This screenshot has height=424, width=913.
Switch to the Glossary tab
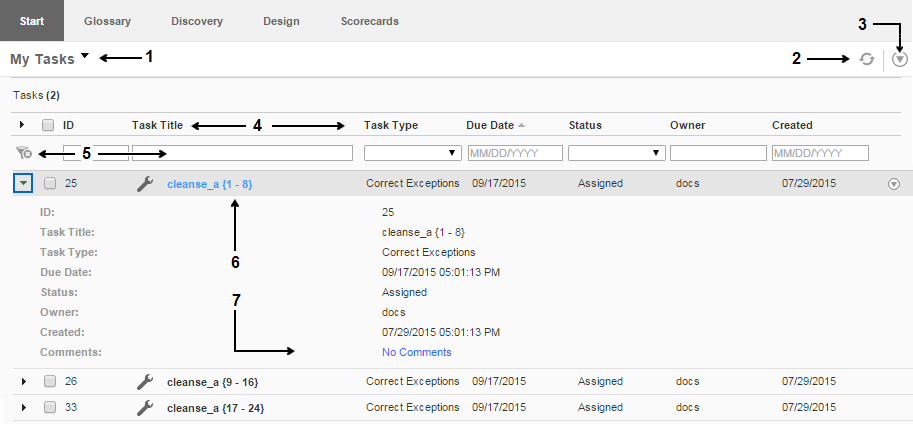click(107, 21)
